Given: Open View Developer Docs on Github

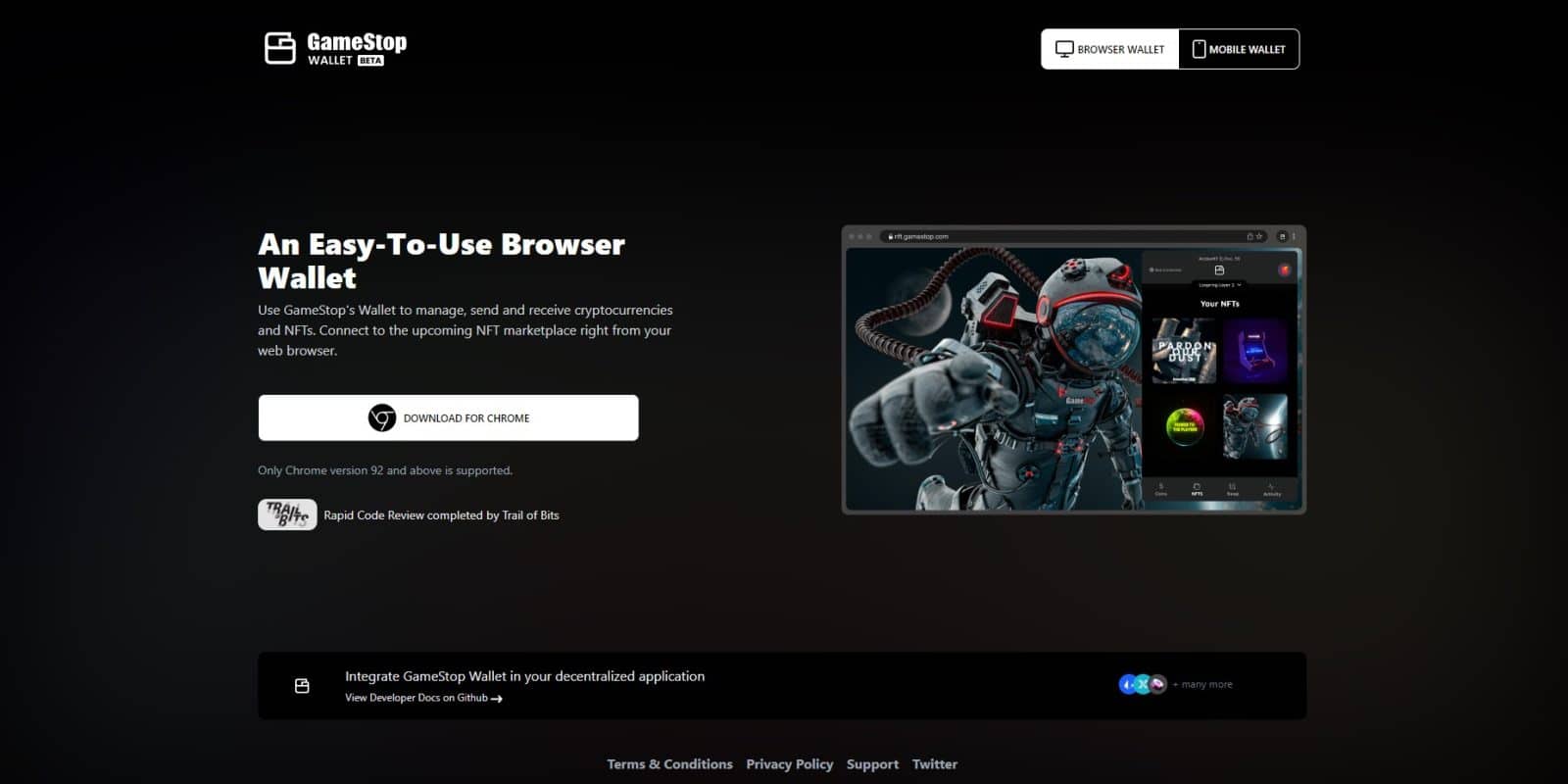Looking at the screenshot, I should (x=416, y=698).
